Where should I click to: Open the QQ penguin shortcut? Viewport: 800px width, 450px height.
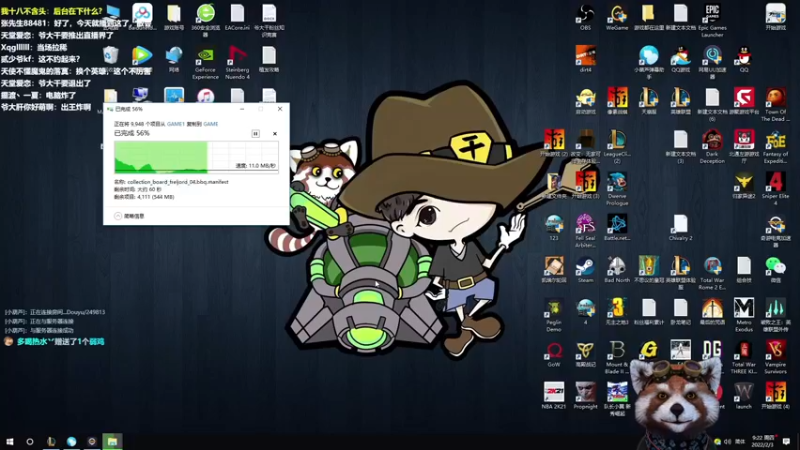click(x=744, y=56)
